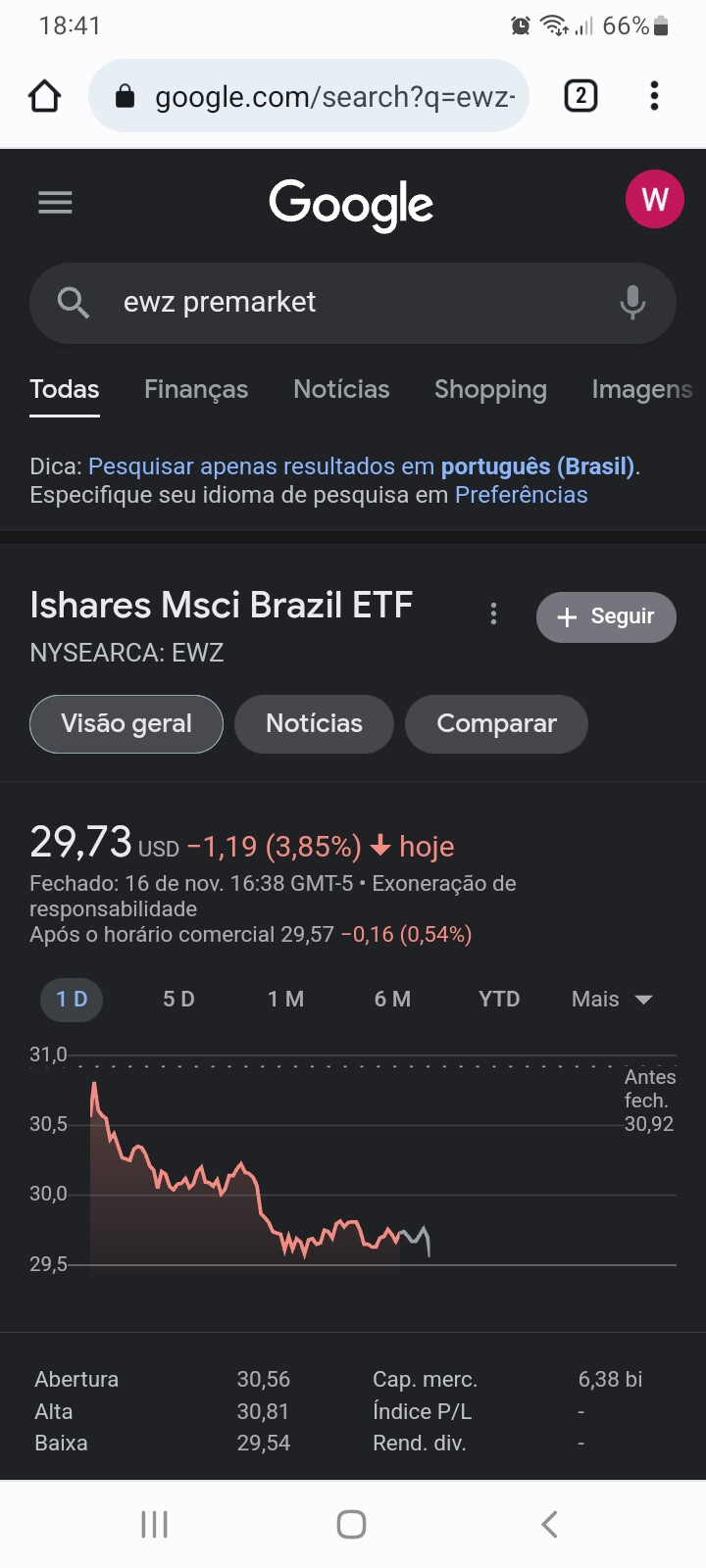Expand the Mais range dropdown
The height and width of the screenshot is (1568, 706).
(x=612, y=1000)
